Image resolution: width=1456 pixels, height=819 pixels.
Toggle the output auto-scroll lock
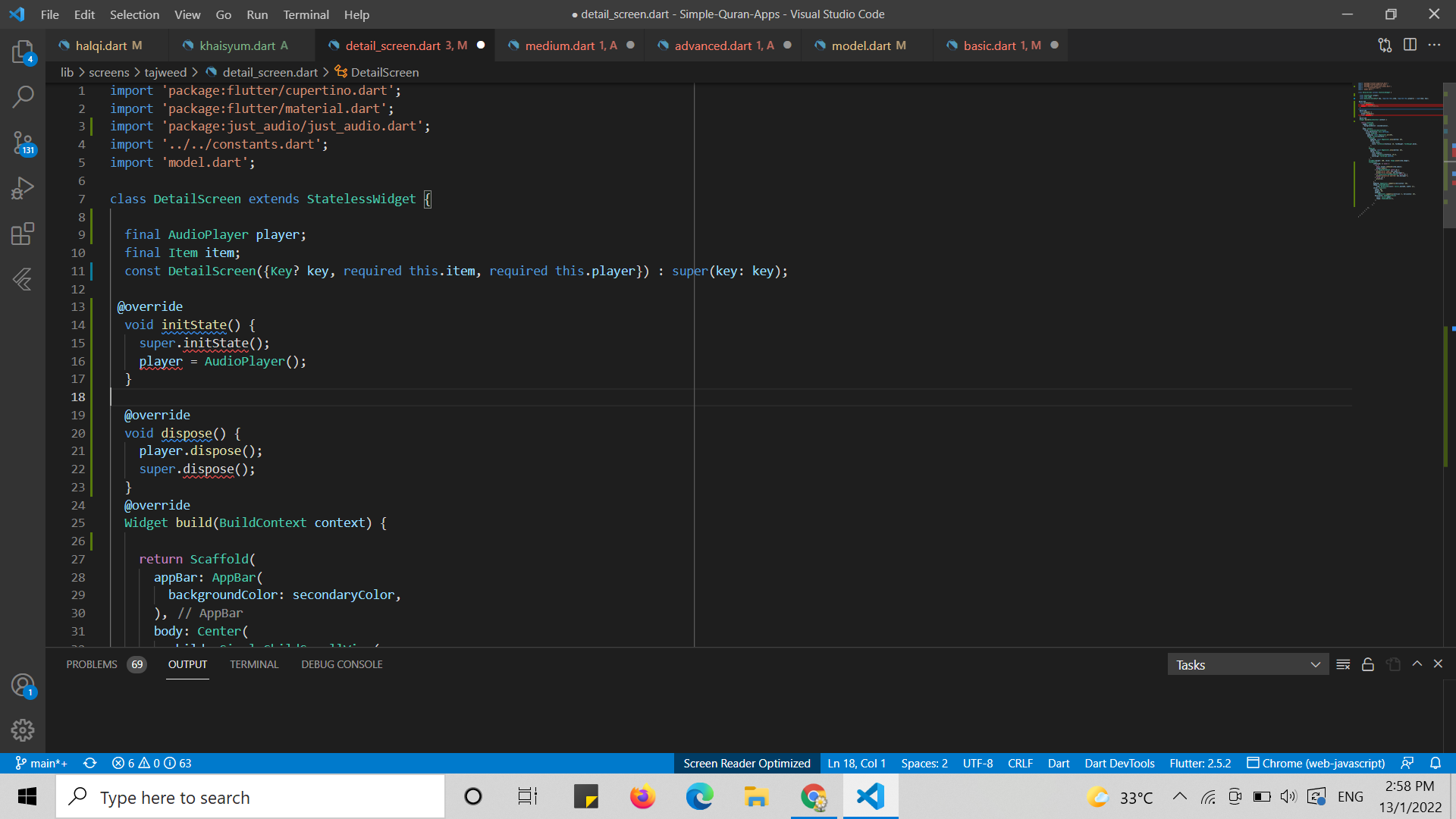coord(1368,664)
